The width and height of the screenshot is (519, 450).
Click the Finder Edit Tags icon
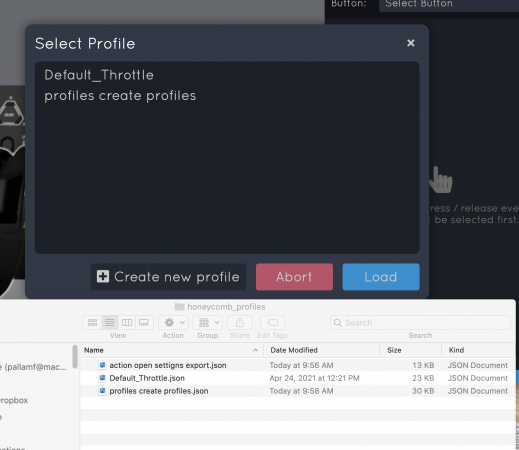[272, 322]
